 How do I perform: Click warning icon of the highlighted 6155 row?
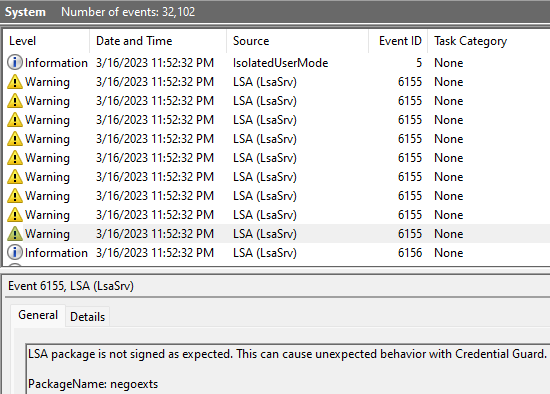(15, 234)
